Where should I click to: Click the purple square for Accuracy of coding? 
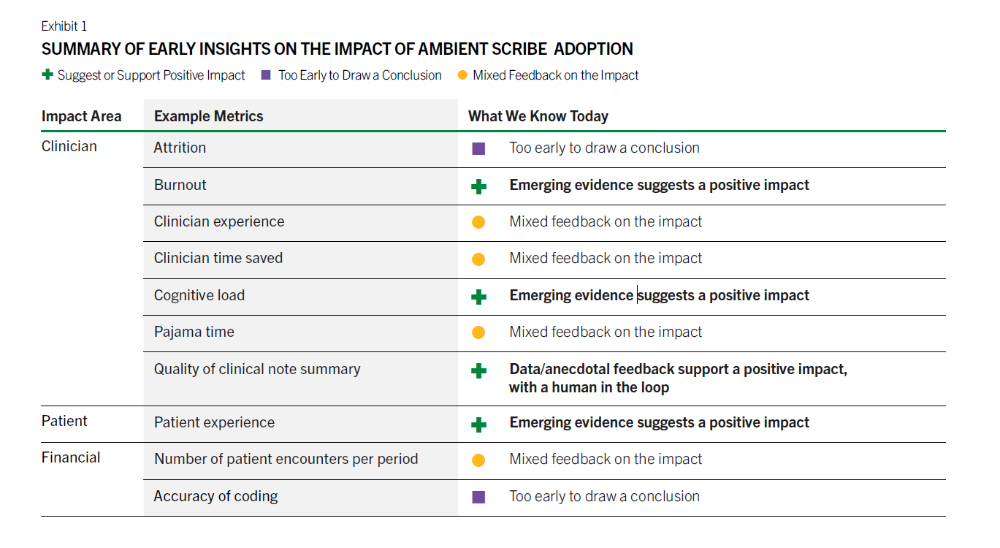coord(478,497)
